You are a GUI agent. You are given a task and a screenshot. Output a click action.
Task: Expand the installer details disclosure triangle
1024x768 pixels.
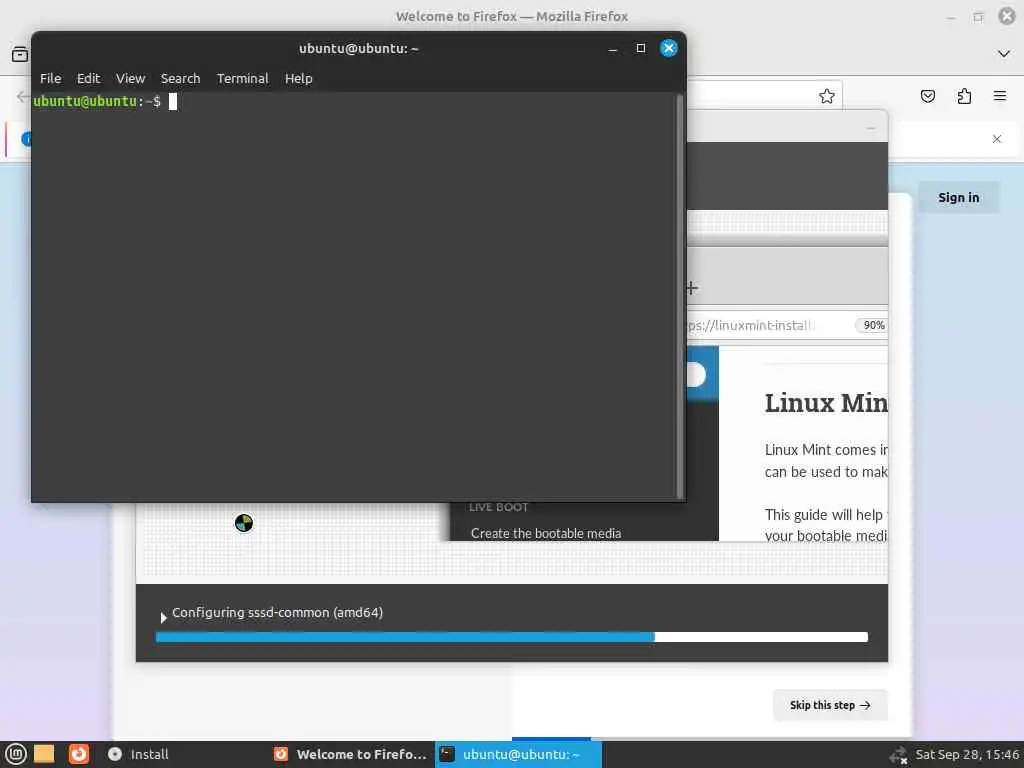[x=163, y=616]
